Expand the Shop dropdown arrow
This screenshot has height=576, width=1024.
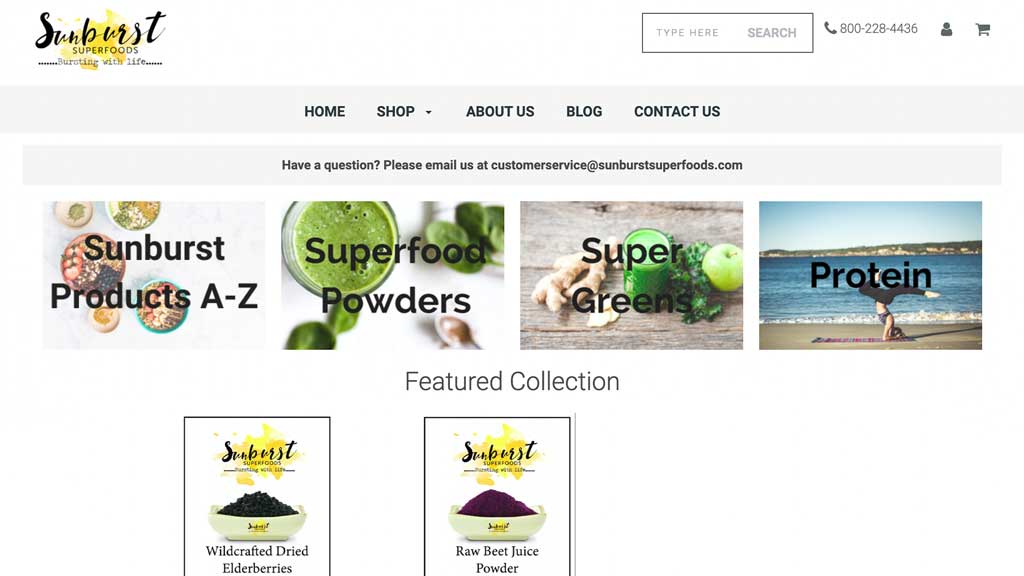click(x=428, y=112)
